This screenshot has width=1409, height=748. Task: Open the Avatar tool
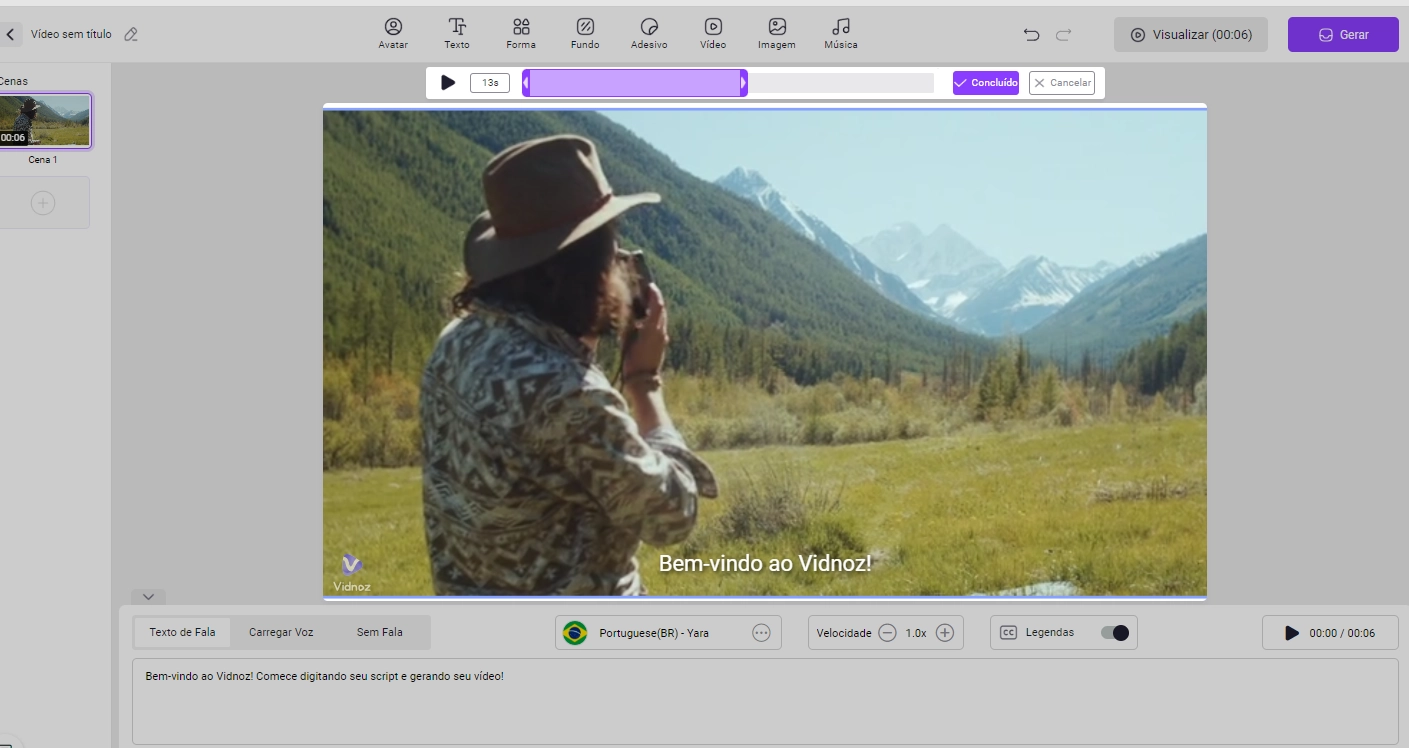point(393,33)
